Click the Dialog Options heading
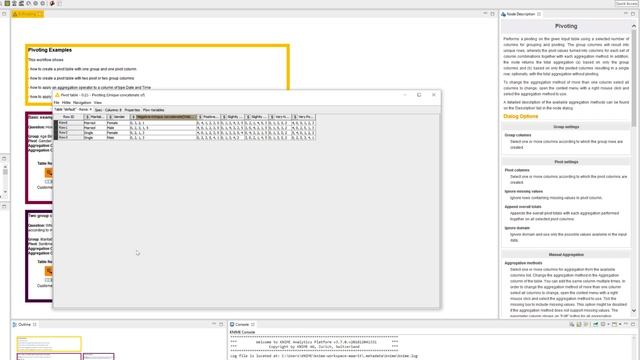This screenshot has width=640, height=360. (520, 116)
